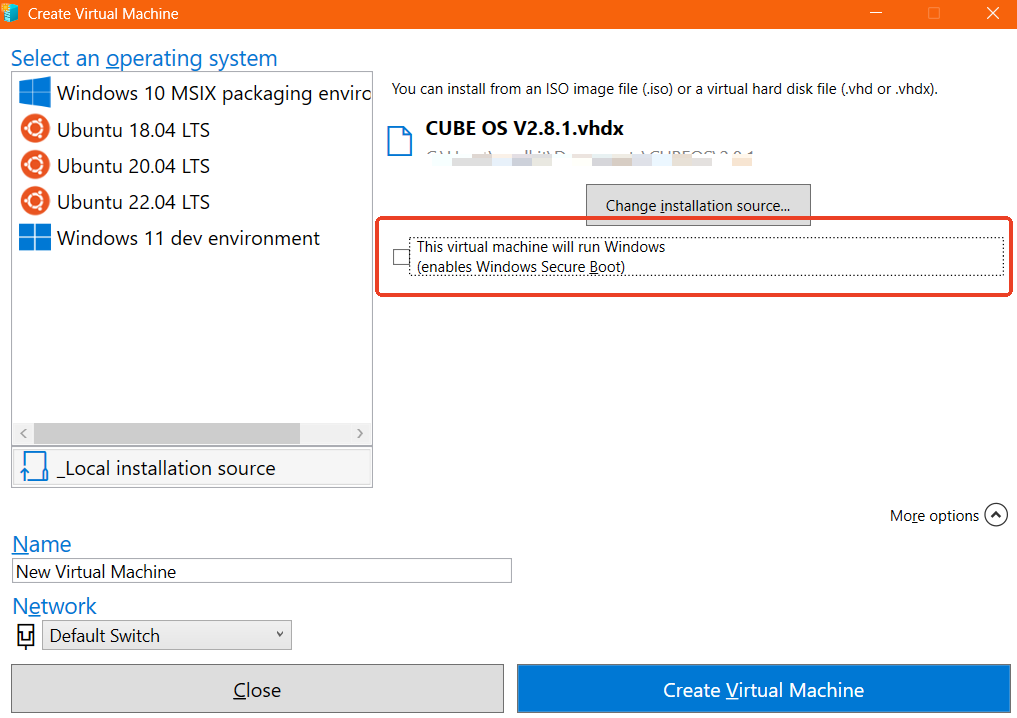Click the CUBE OS vhdx file icon

click(x=400, y=141)
